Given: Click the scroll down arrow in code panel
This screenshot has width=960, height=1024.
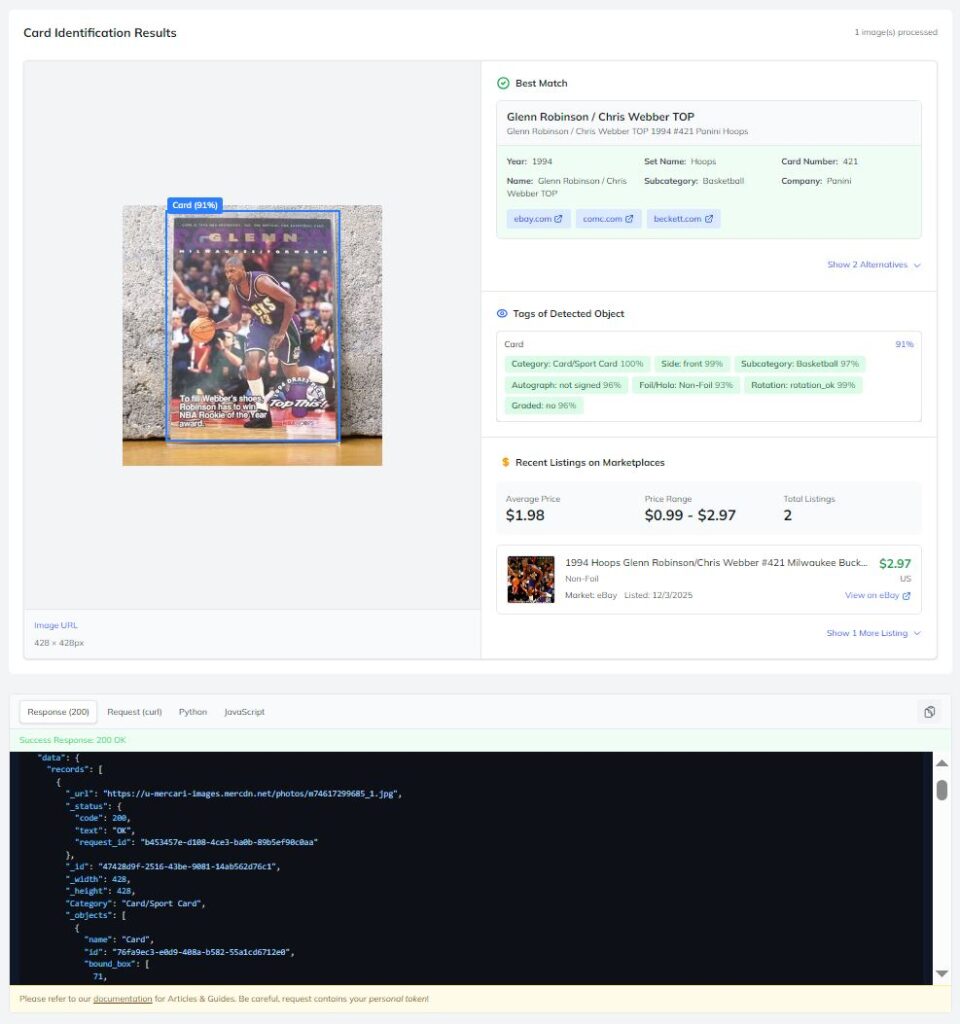Looking at the screenshot, I should [941, 973].
